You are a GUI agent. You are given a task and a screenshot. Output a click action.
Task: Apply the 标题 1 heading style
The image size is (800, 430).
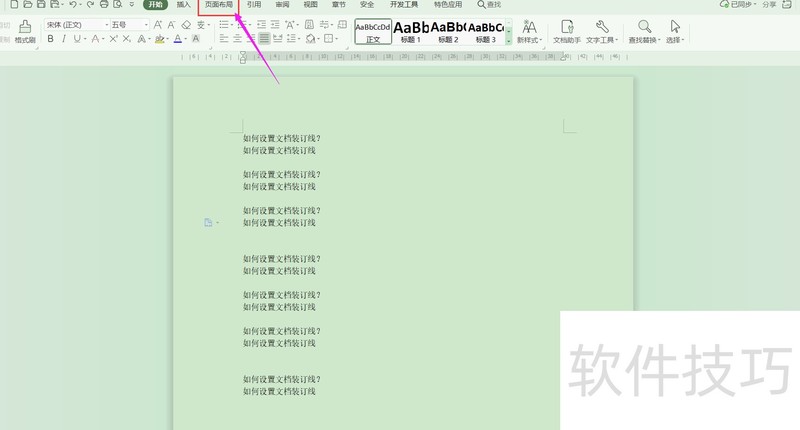(411, 32)
